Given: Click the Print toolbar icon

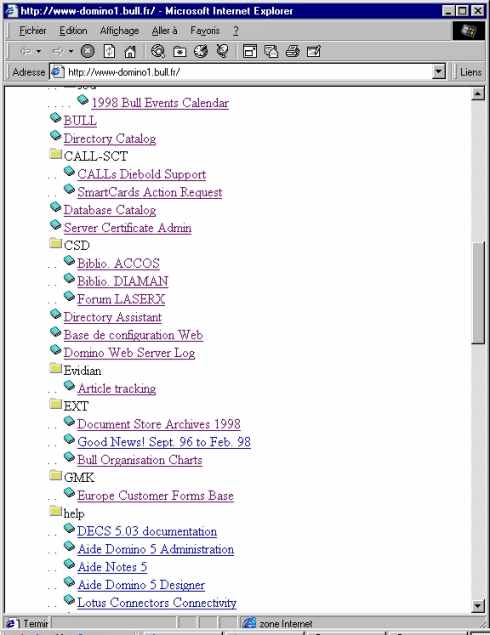Looking at the screenshot, I should pos(292,51).
